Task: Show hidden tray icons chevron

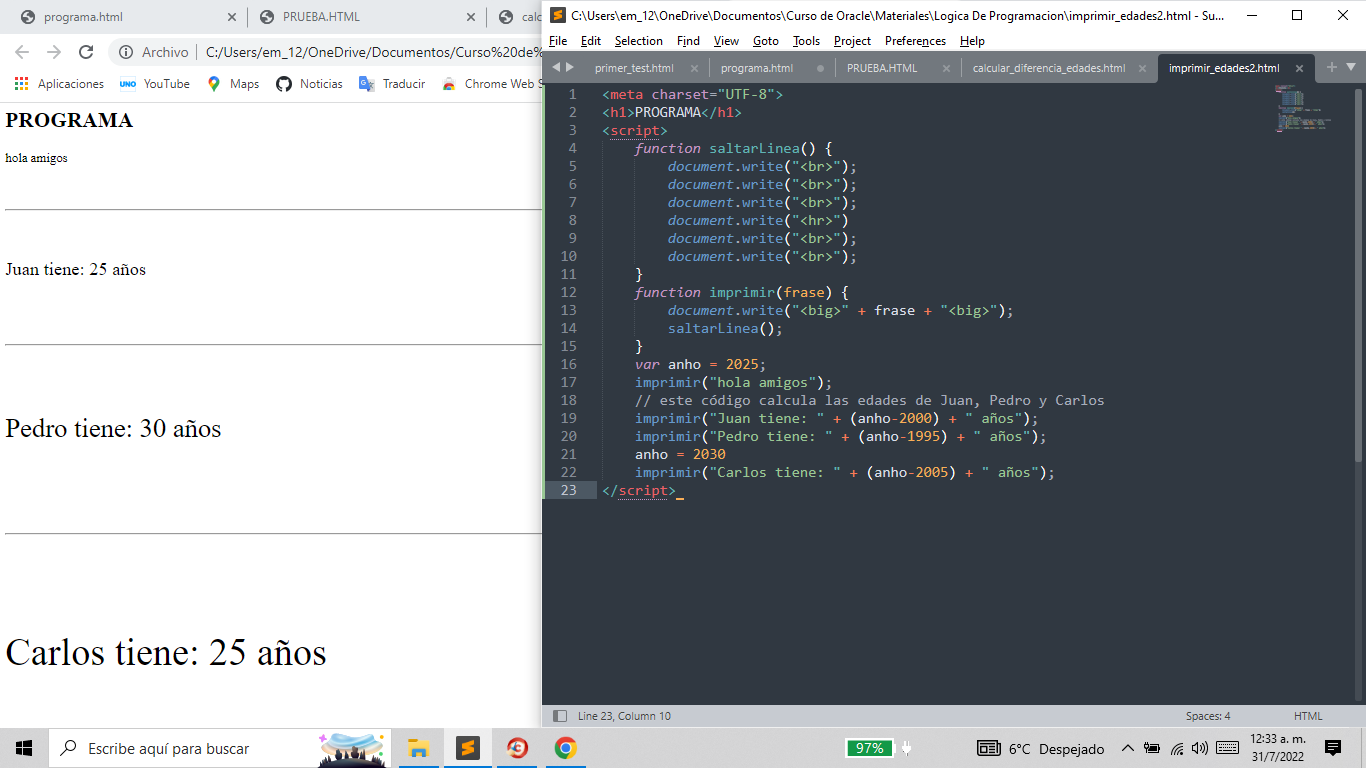Action: [1128, 748]
